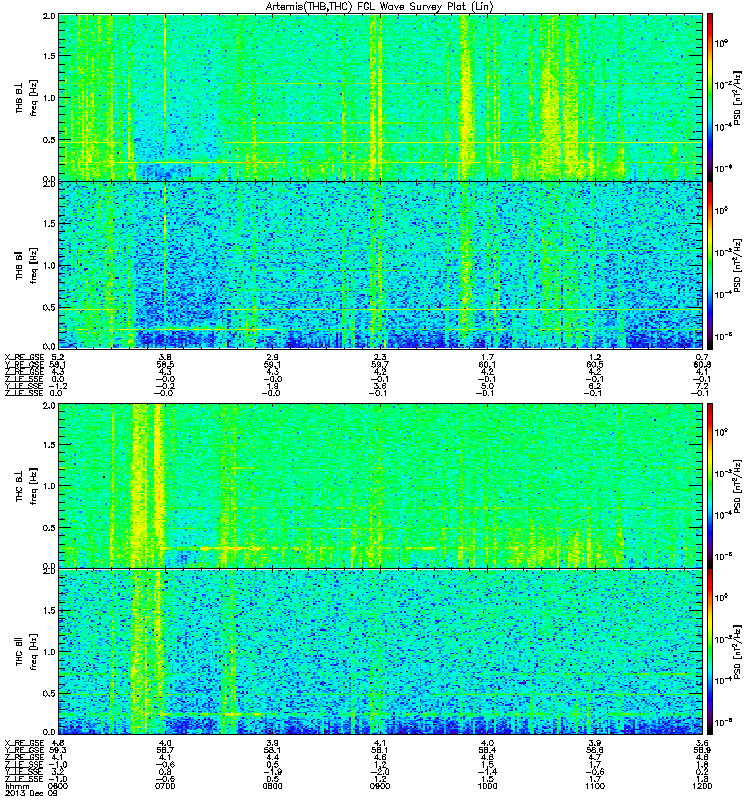Click the 'X_RE_GSE' row label under the THB panels
This screenshot has height=800, width=750.
(24, 357)
